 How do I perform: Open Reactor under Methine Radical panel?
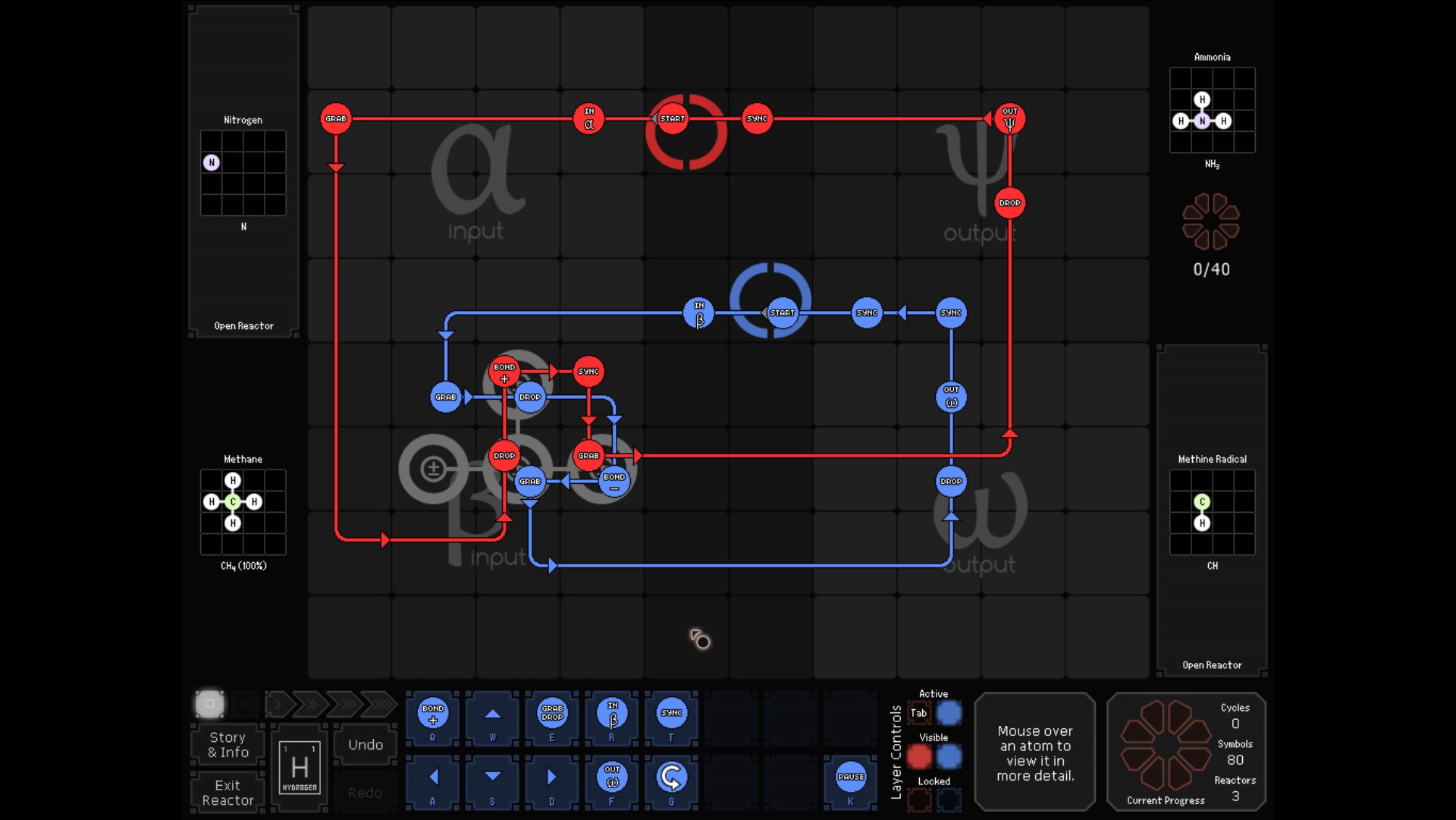[x=1212, y=665]
